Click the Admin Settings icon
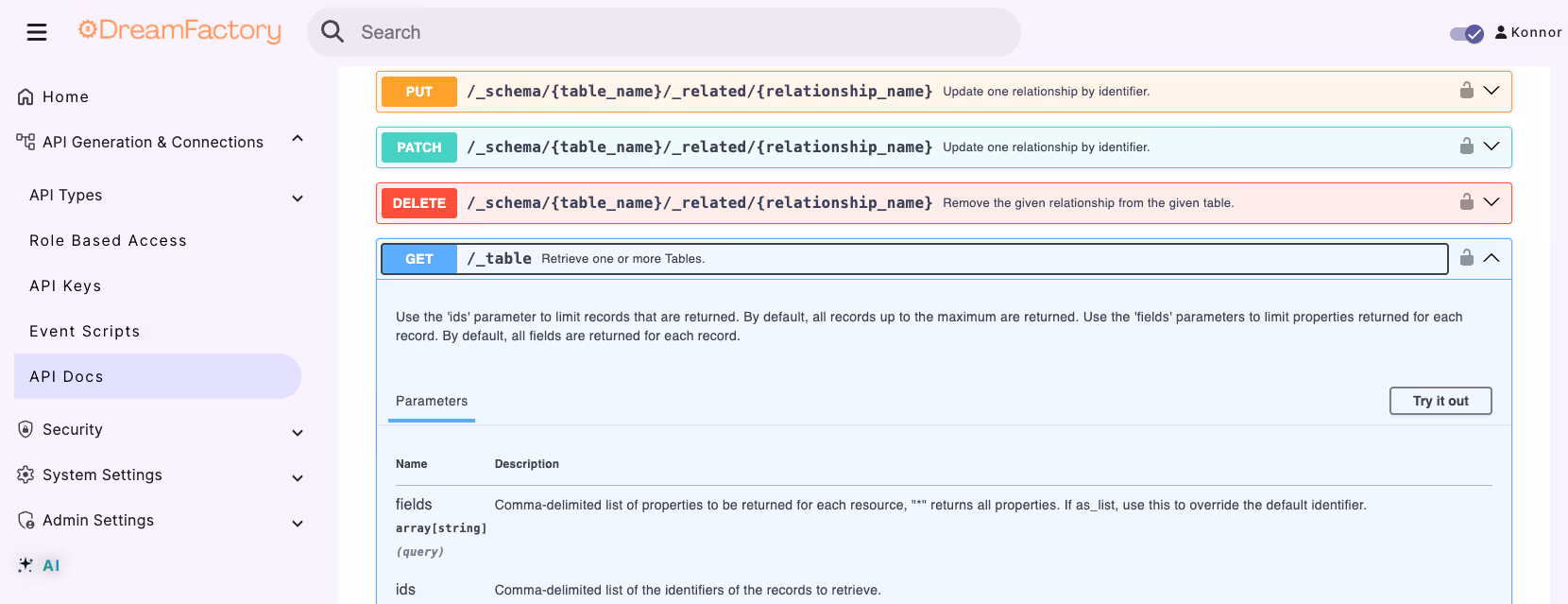The width and height of the screenshot is (1568, 604). (x=26, y=520)
